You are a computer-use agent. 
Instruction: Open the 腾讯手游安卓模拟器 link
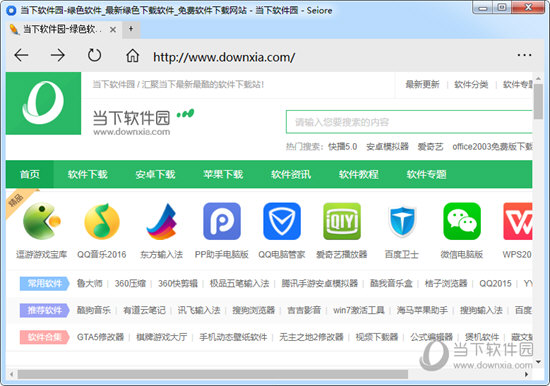click(320, 283)
